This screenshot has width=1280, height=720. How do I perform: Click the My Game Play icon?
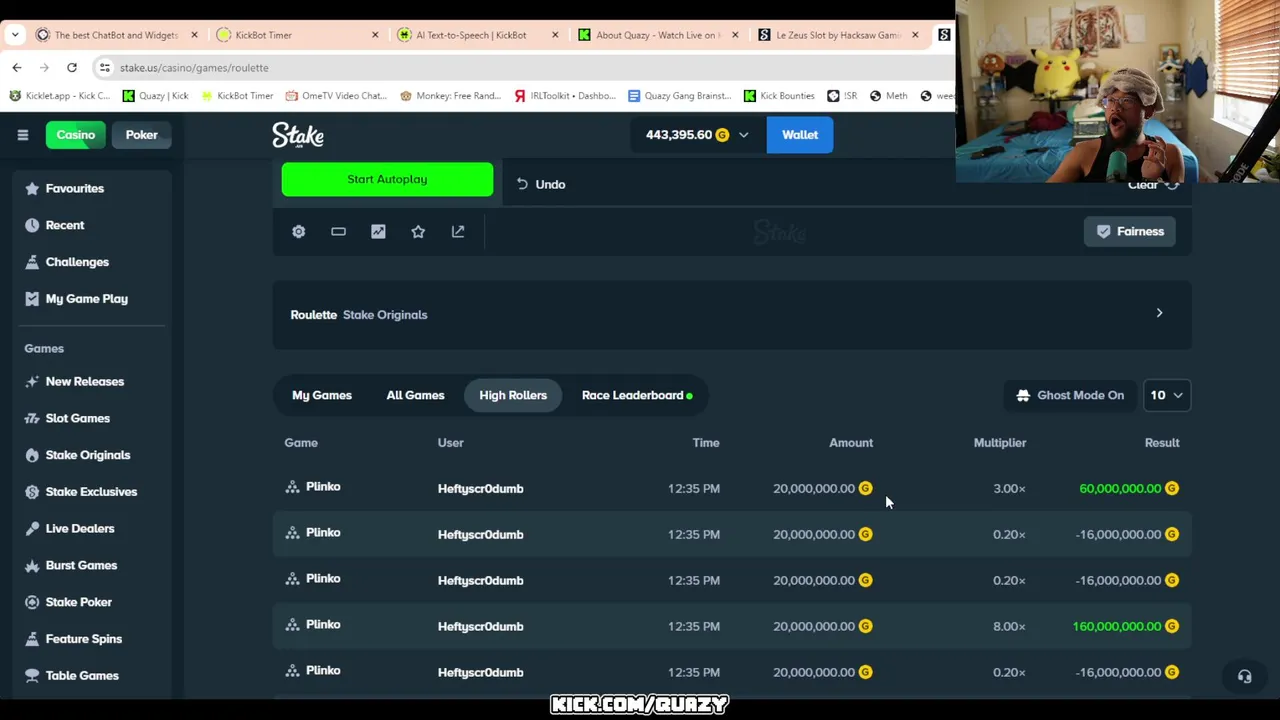32,299
